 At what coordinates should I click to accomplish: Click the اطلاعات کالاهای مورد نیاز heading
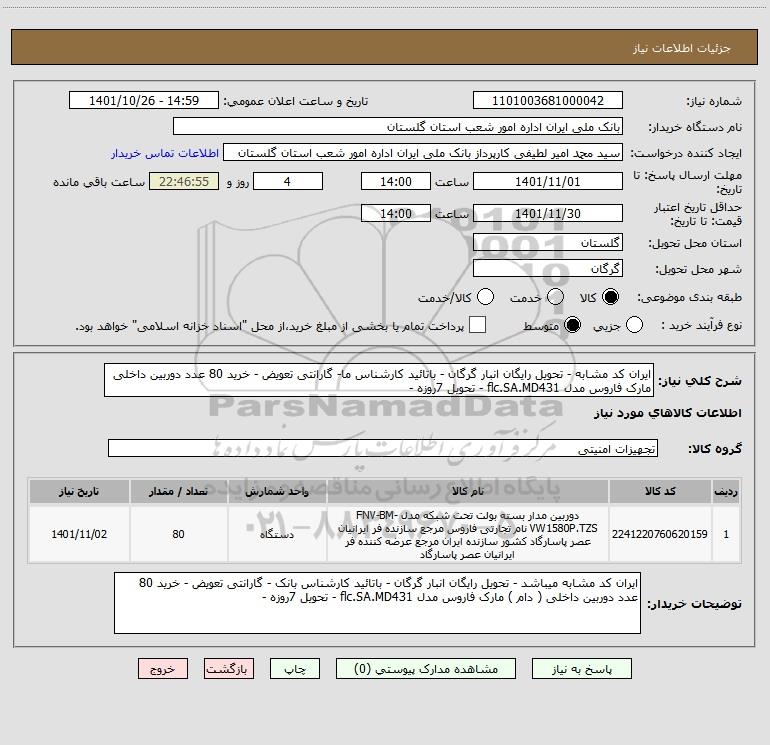(668, 413)
